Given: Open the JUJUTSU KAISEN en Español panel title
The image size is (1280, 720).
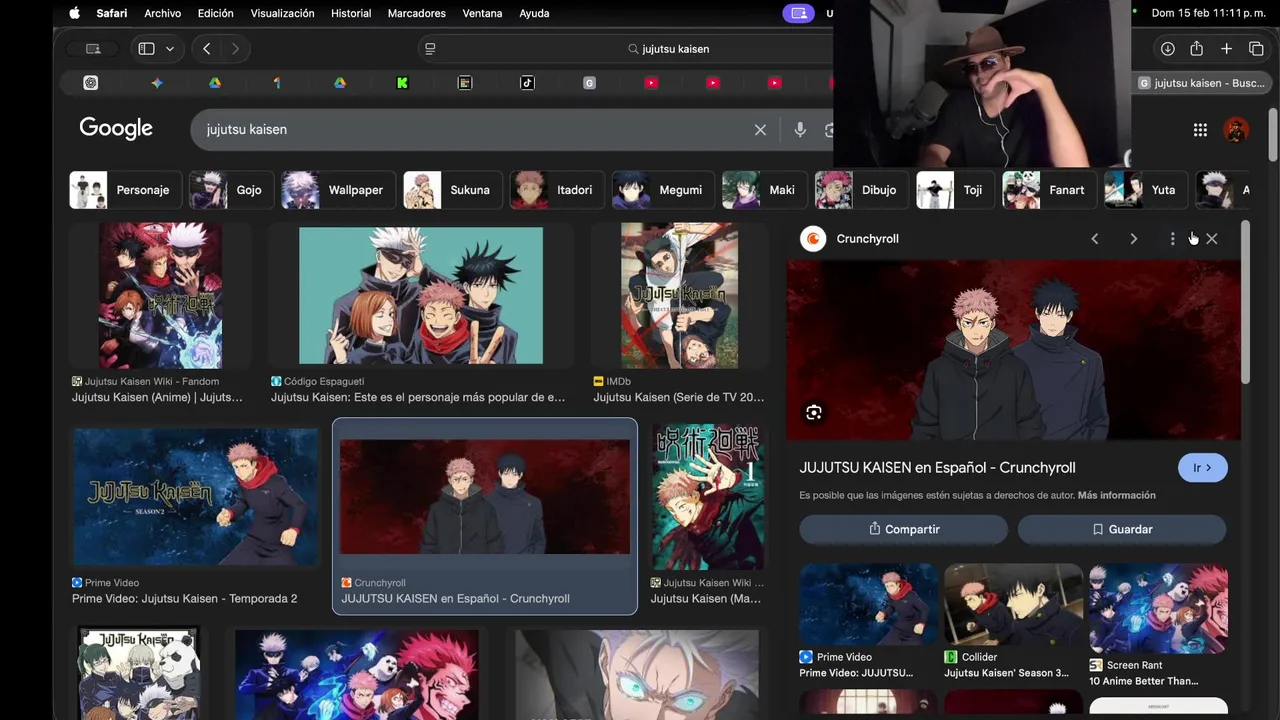Looking at the screenshot, I should 937,468.
